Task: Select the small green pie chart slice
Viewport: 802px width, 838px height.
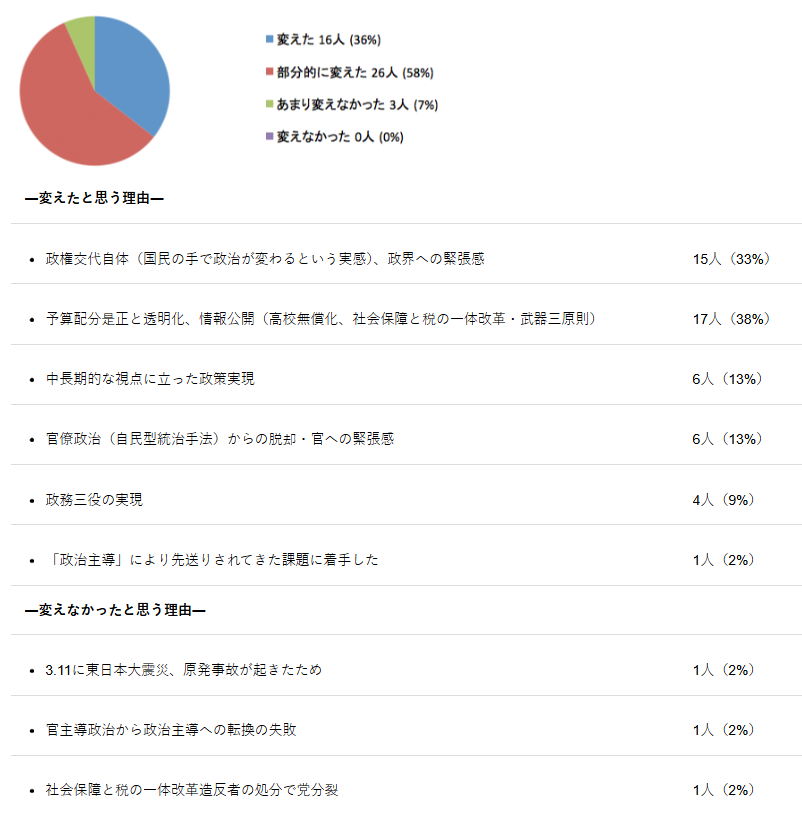Action: click(x=82, y=31)
